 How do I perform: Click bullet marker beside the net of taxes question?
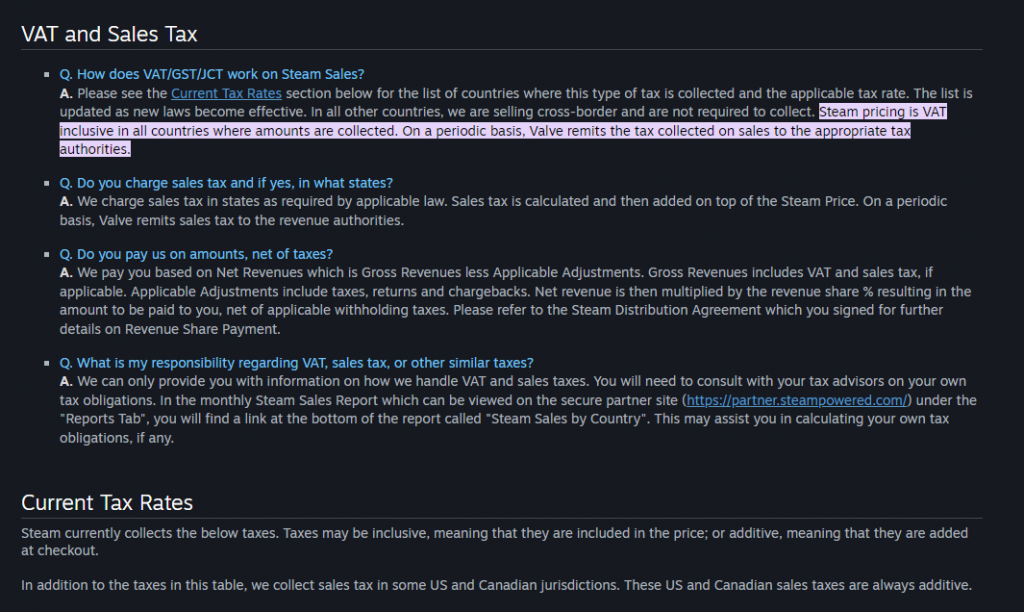(46, 254)
